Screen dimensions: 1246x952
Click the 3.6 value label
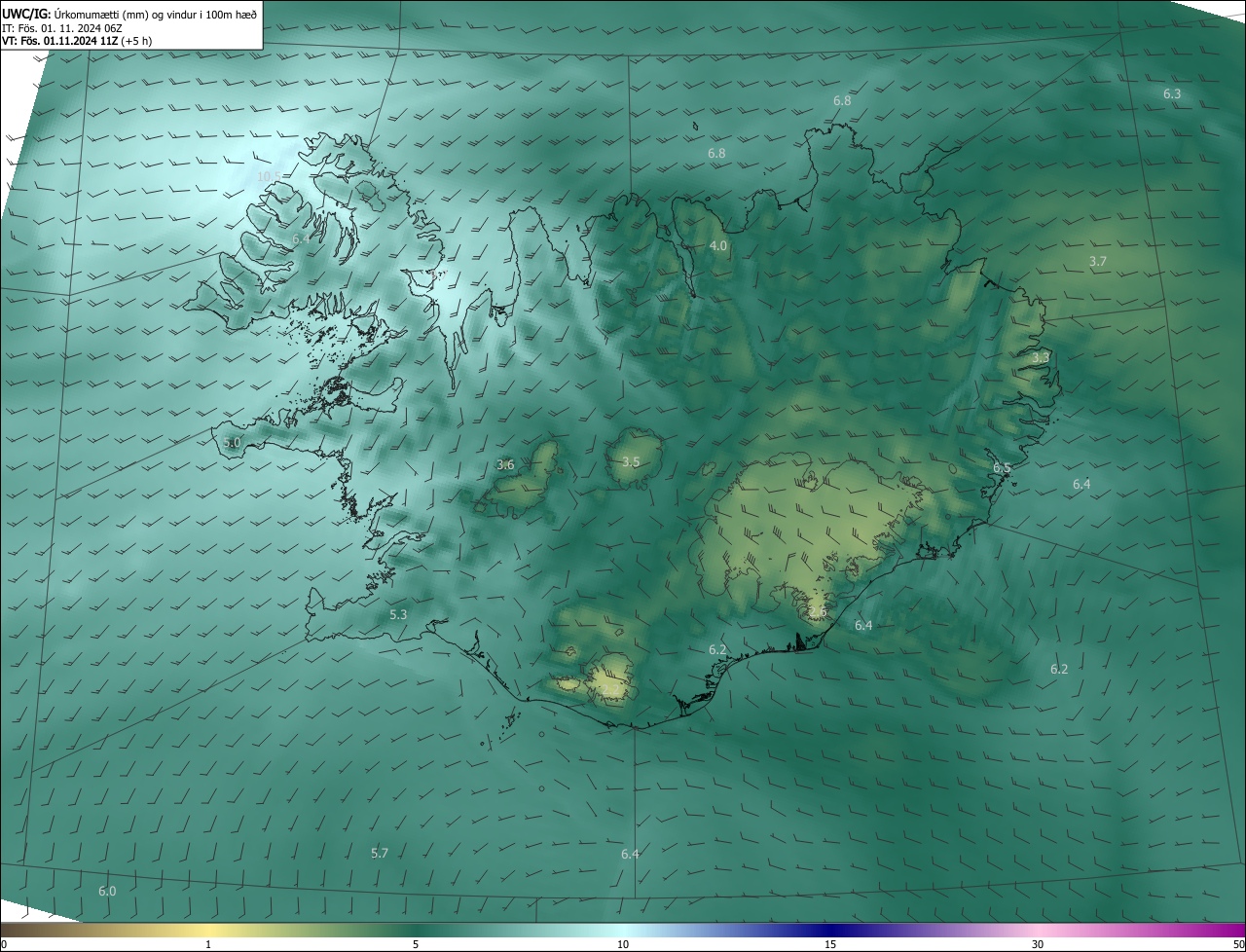click(505, 464)
